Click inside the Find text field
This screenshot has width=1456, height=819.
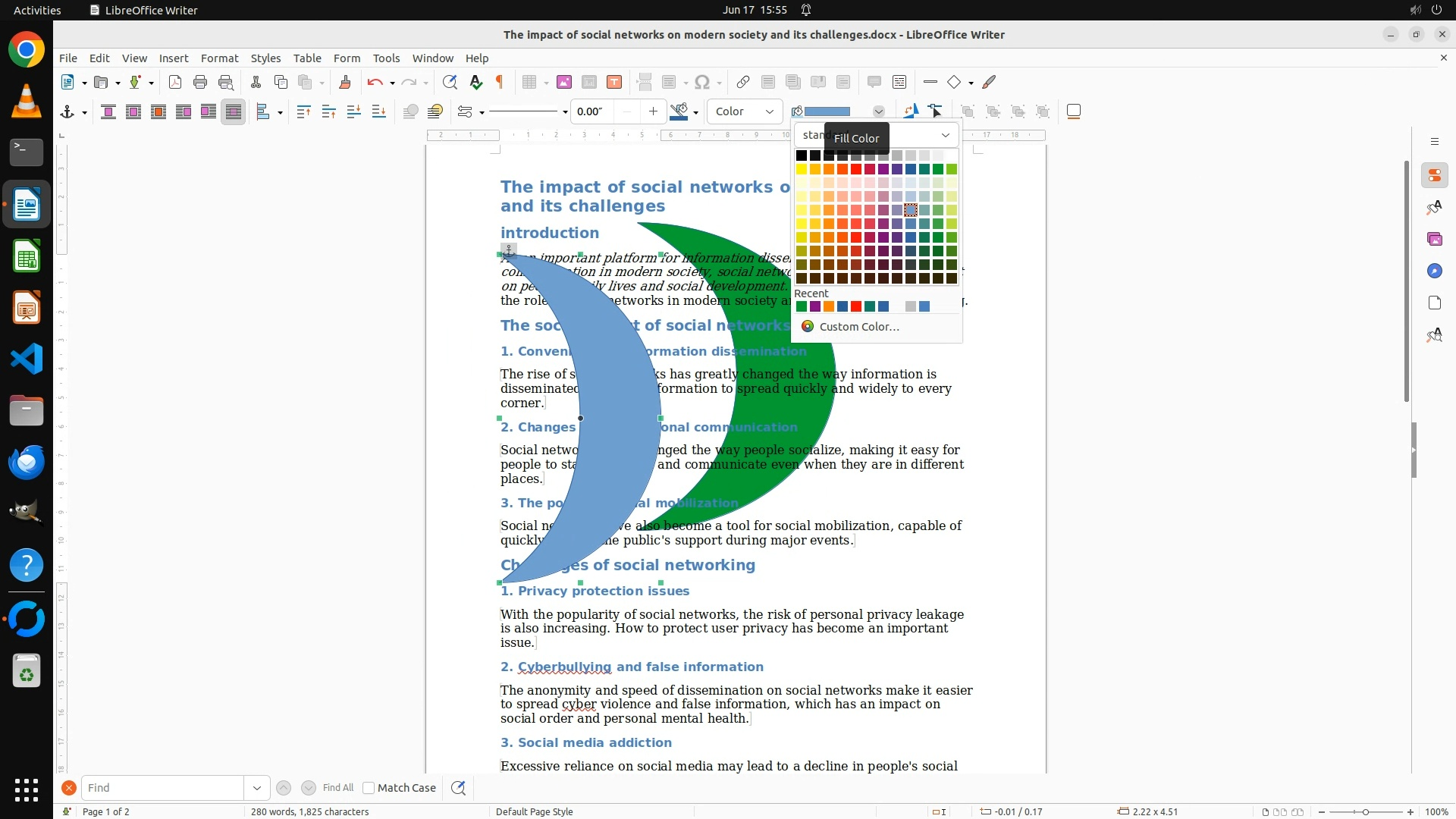162,788
